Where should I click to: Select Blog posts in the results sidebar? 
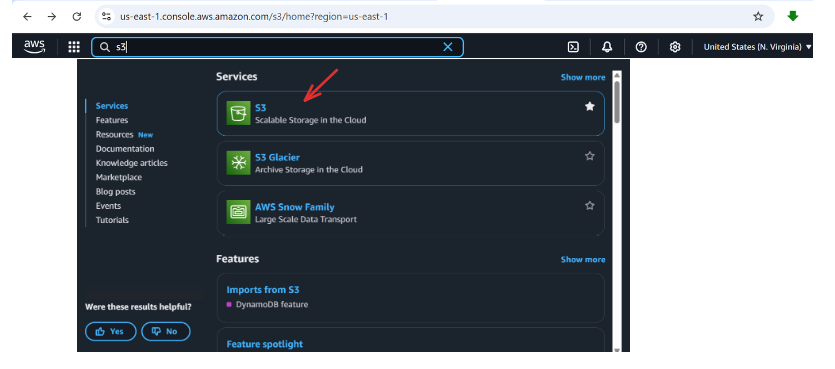(116, 192)
